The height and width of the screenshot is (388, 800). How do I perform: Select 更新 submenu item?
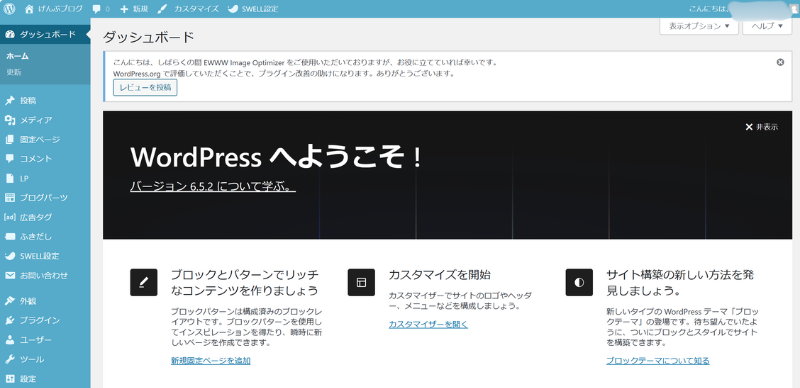[14, 72]
